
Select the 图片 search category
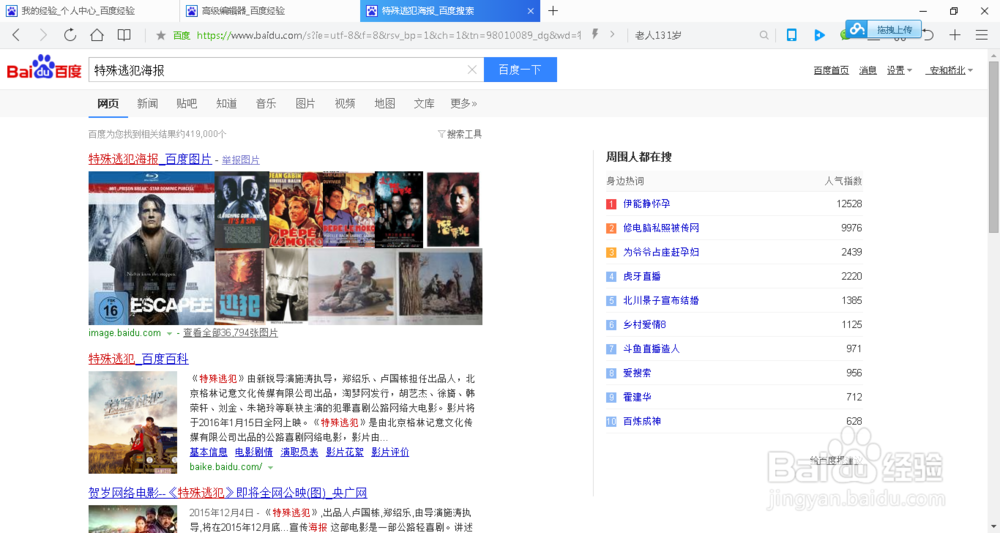305,103
